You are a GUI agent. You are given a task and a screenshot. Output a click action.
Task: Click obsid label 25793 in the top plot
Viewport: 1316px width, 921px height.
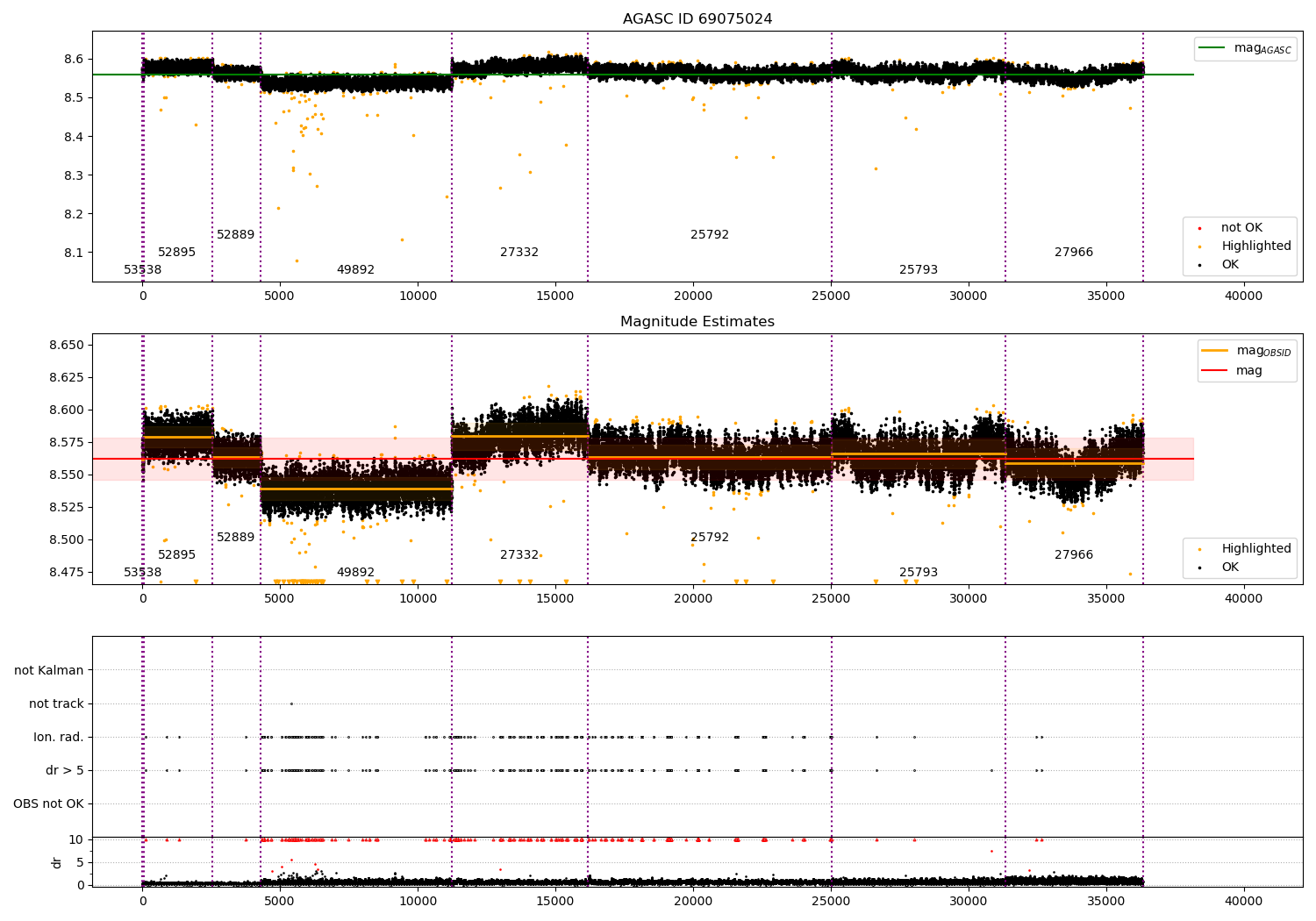pos(919,270)
